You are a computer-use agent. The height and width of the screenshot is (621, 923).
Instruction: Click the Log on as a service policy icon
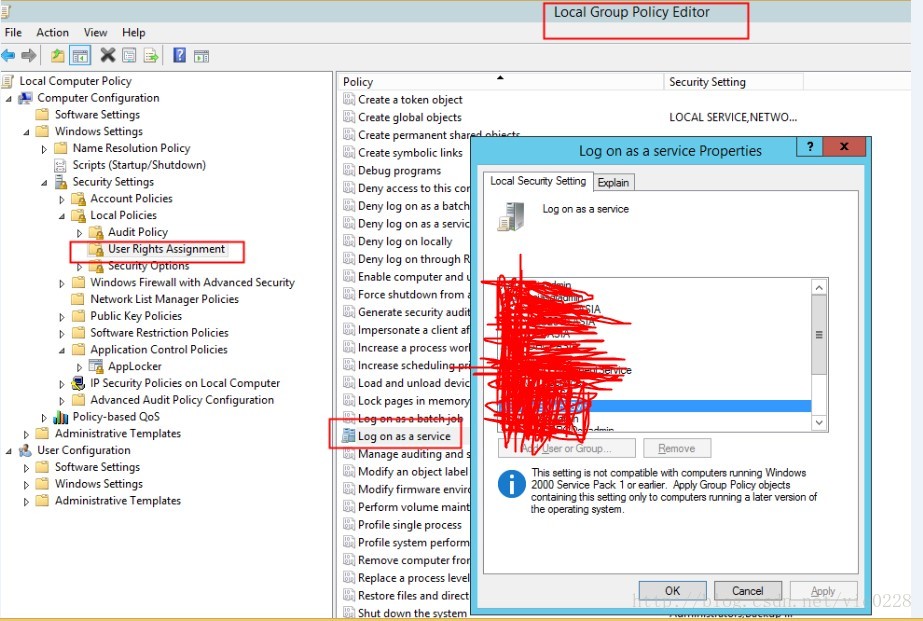click(349, 436)
